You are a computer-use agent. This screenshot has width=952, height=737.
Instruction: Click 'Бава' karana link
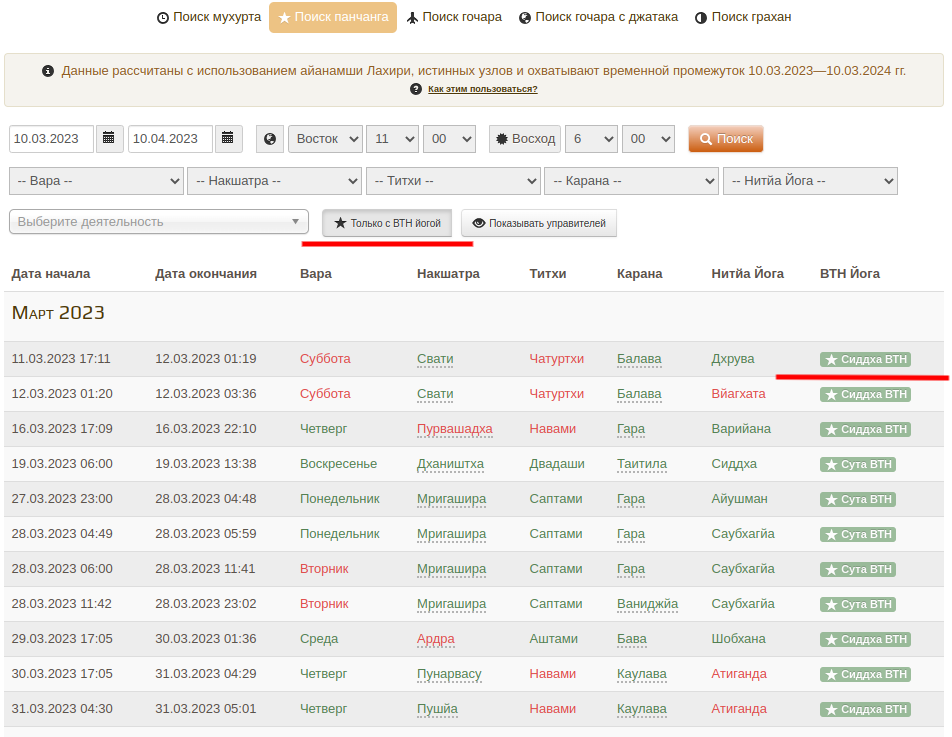(632, 639)
